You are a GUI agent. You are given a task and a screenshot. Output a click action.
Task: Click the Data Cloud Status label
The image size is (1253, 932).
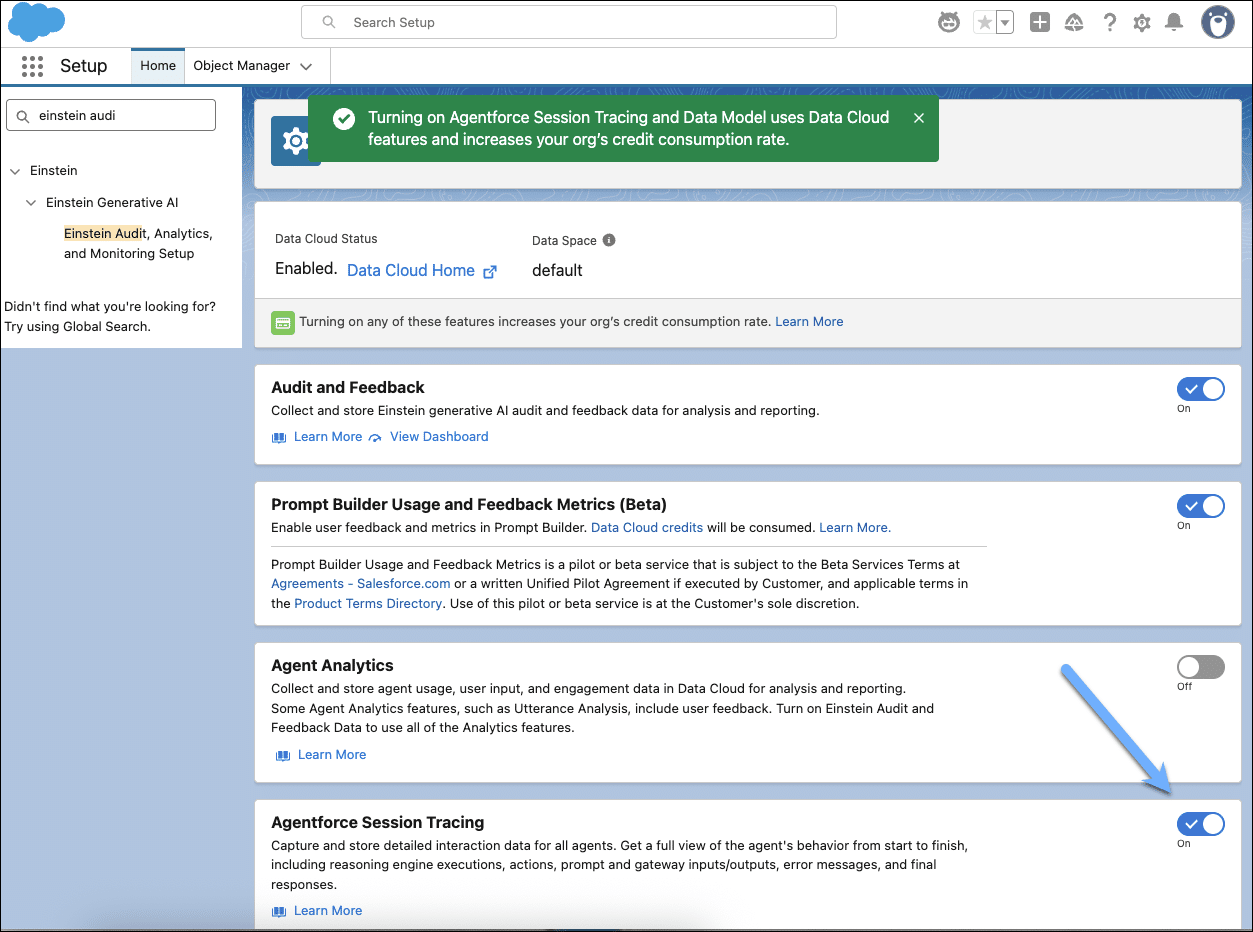click(326, 239)
